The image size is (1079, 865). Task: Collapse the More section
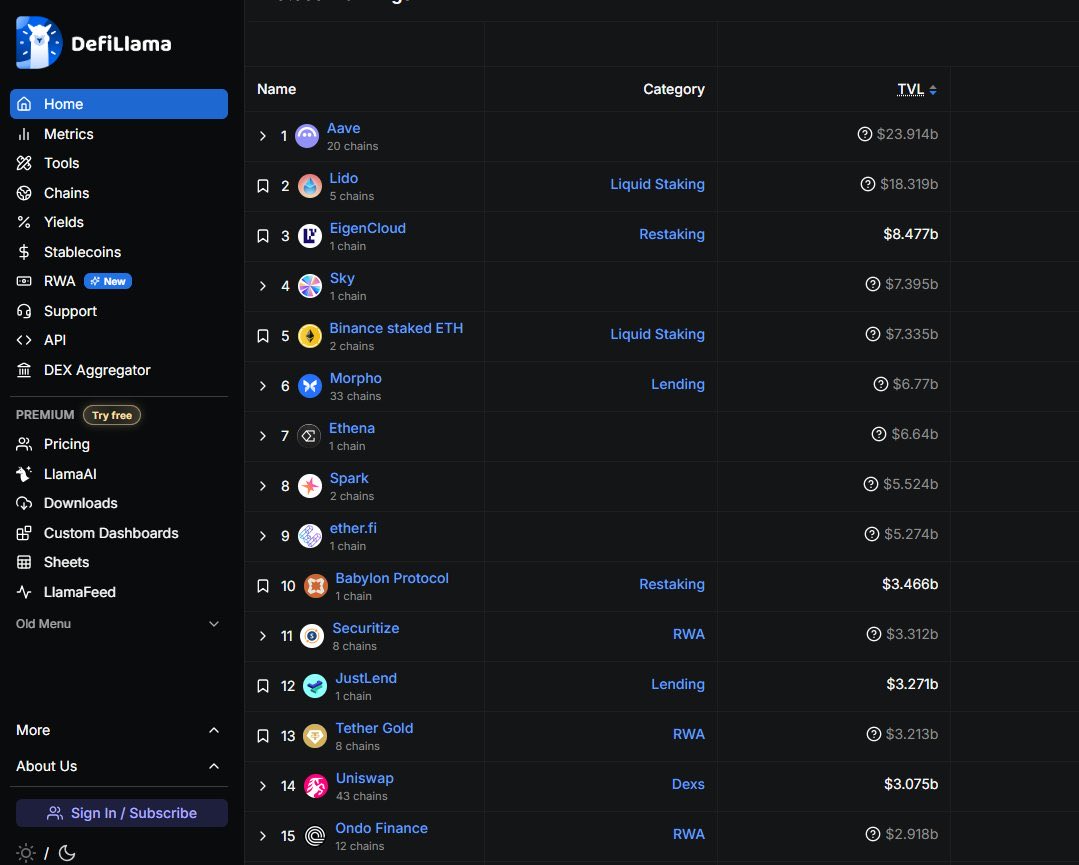tap(118, 730)
